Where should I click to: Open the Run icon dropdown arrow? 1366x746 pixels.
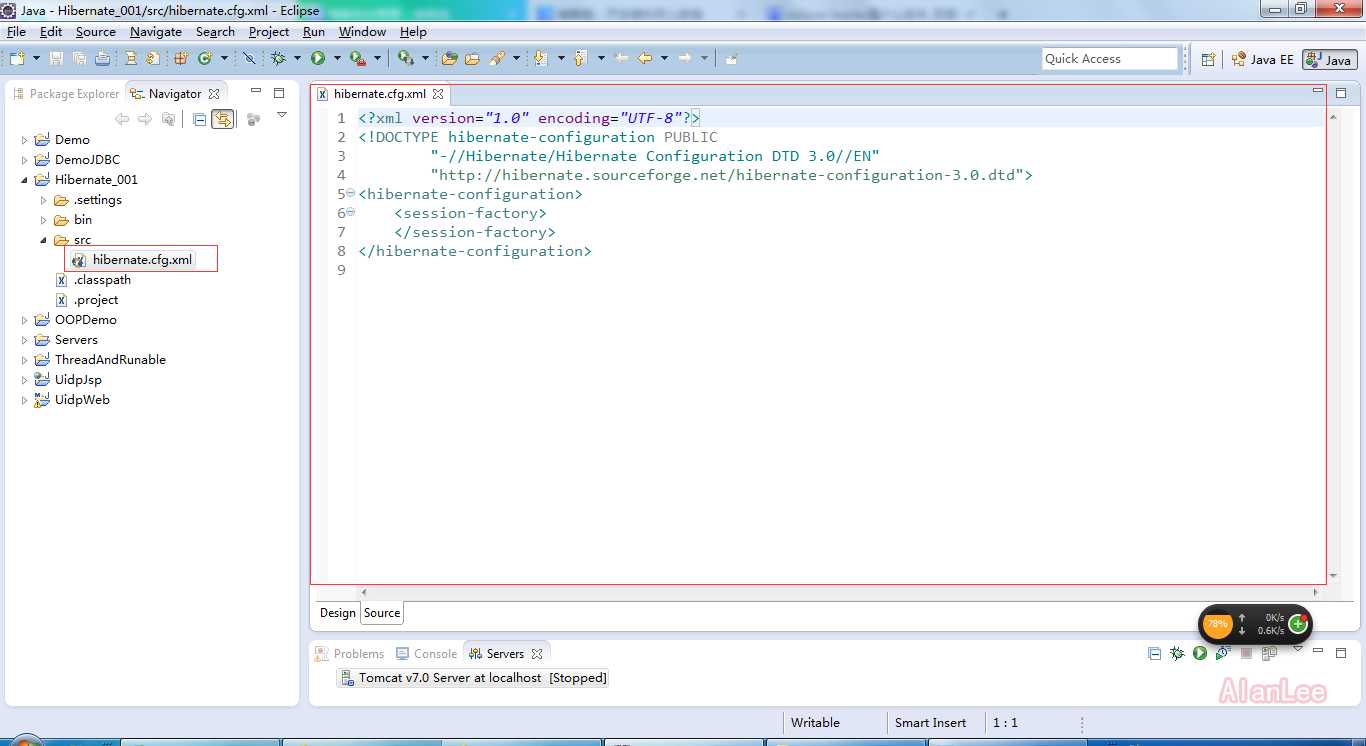click(337, 58)
